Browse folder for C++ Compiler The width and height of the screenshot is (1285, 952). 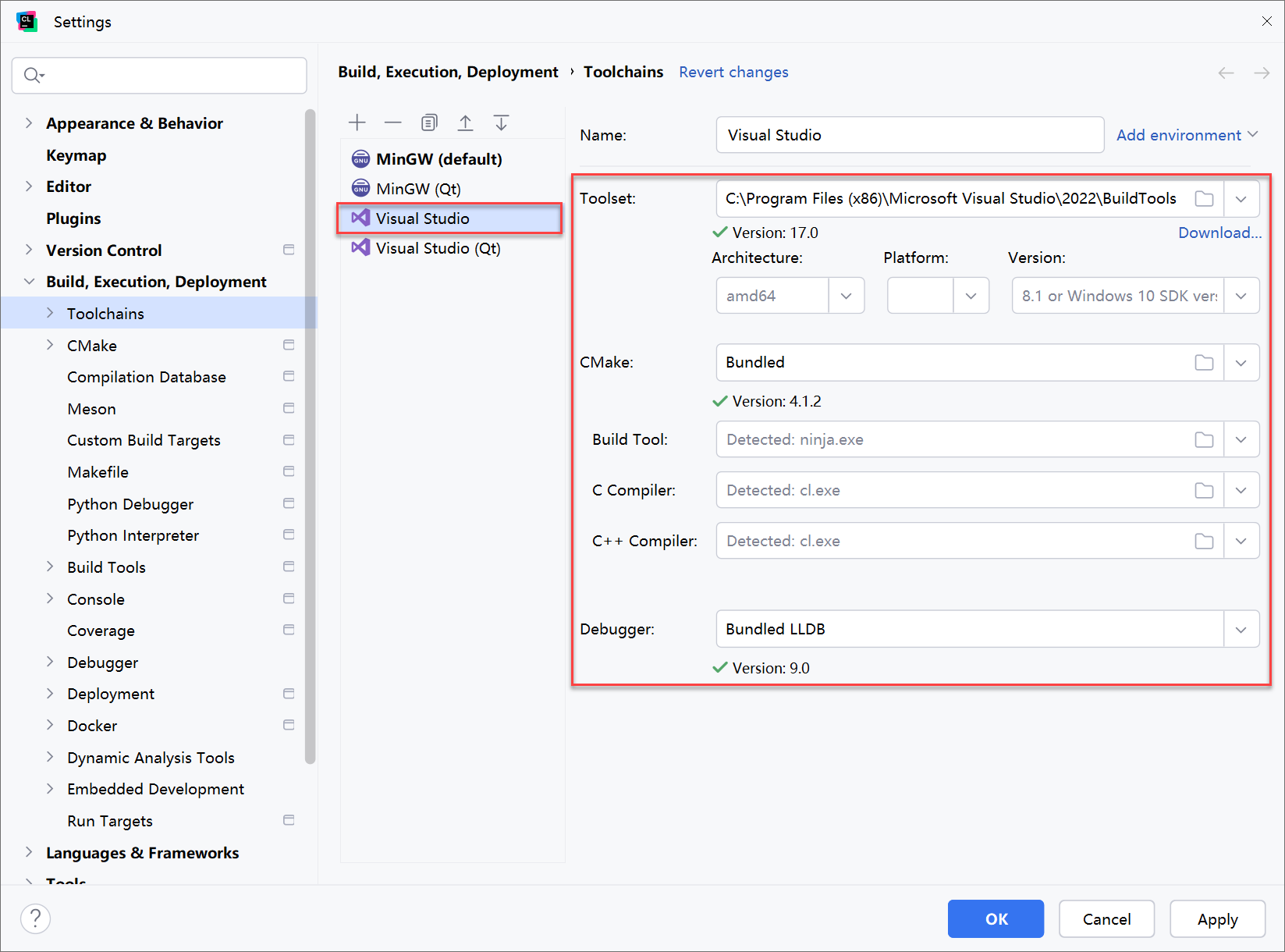1204,542
